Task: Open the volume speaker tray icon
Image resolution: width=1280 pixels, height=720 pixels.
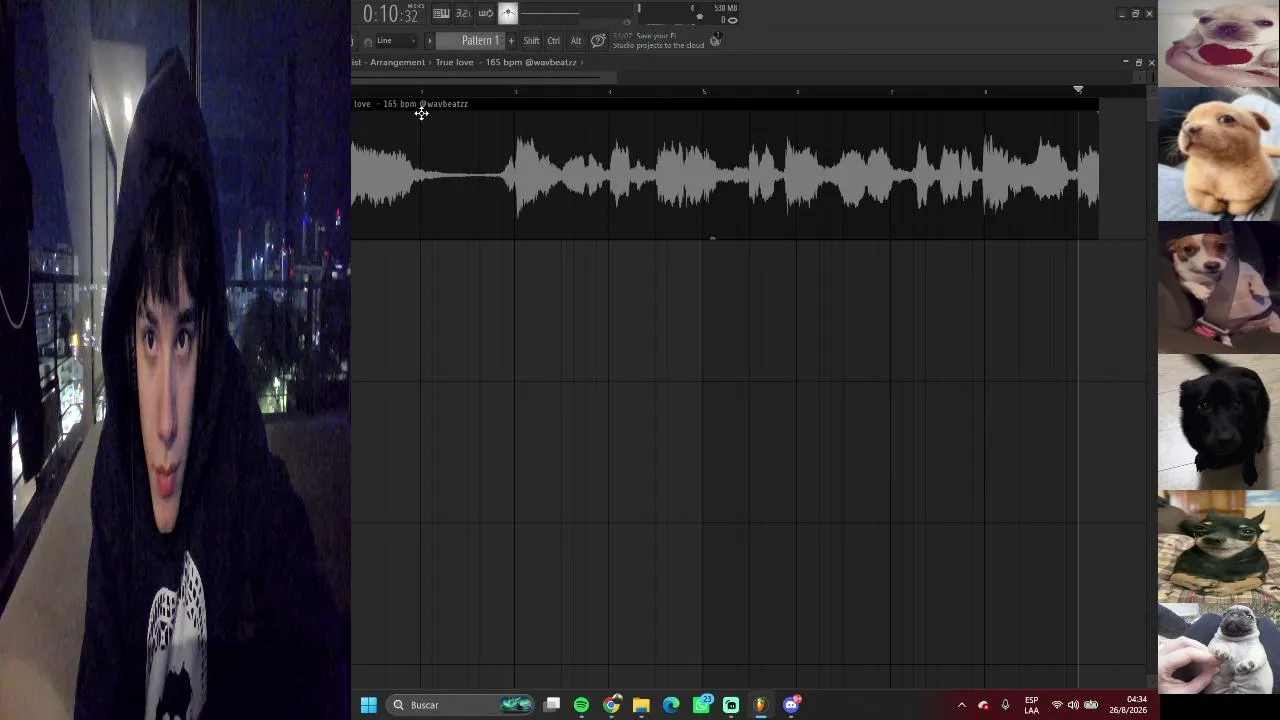Action: (1073, 705)
